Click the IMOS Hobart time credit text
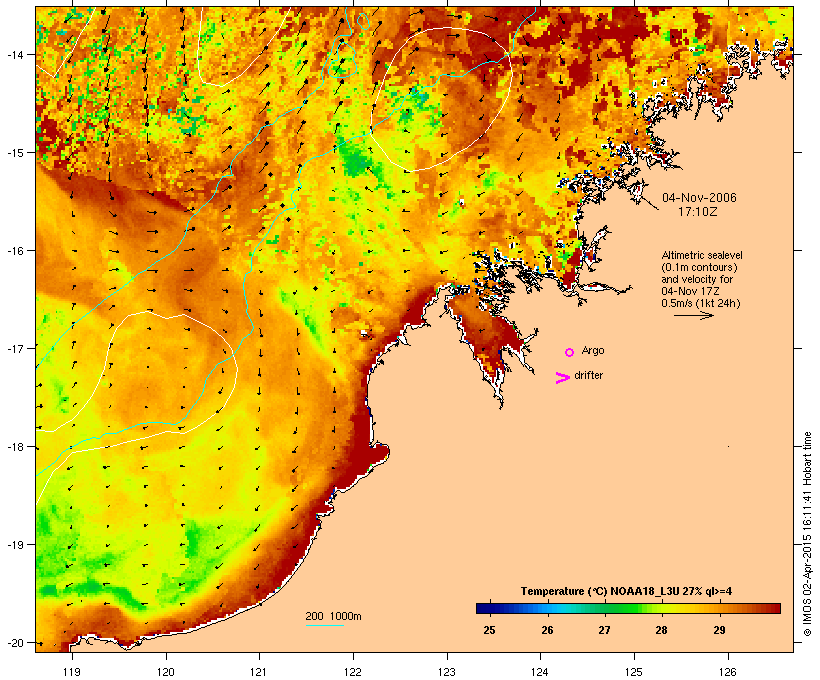 pyautogui.click(x=807, y=534)
